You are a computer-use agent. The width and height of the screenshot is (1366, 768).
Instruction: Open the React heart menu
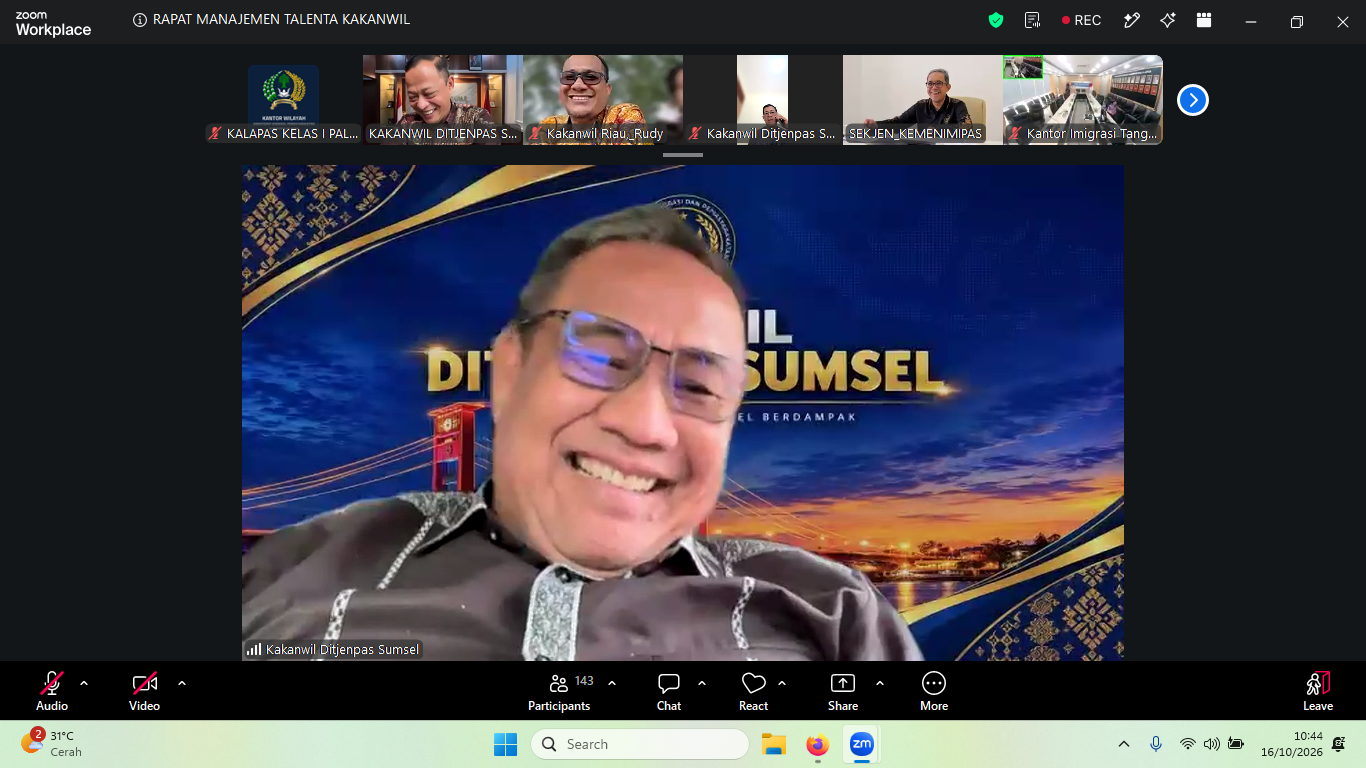point(753,691)
